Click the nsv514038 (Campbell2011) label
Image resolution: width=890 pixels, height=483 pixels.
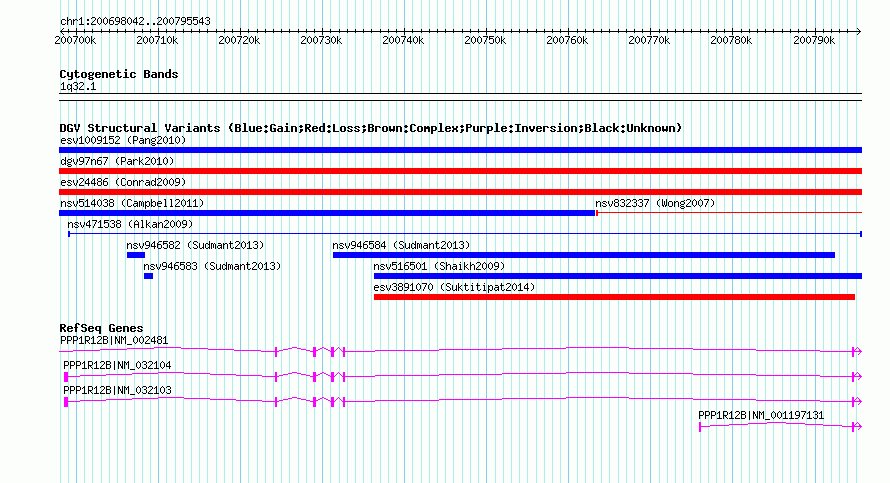pos(132,203)
